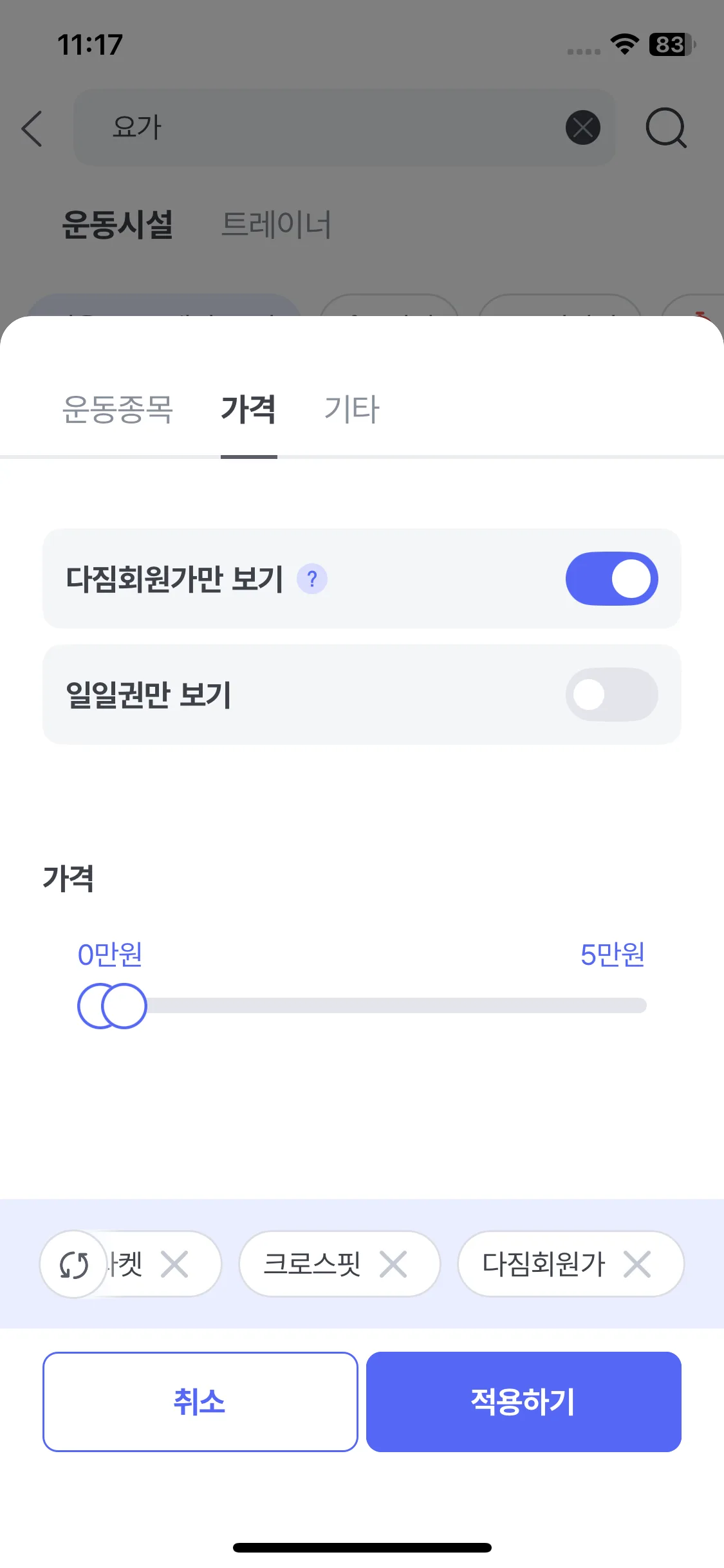Tap the 요가 search input field
The height and width of the screenshot is (1568, 724).
[322, 127]
